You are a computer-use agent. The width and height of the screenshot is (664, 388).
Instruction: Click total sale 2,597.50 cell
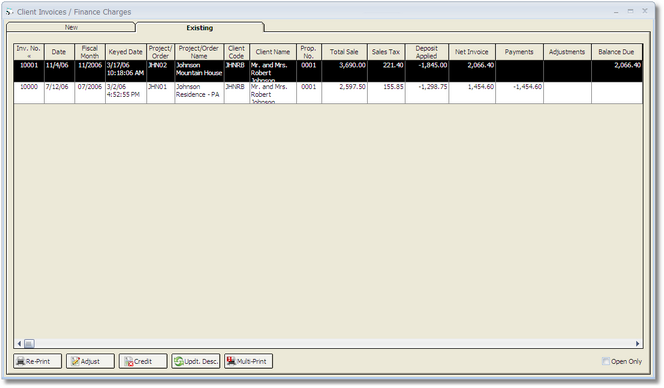click(344, 93)
